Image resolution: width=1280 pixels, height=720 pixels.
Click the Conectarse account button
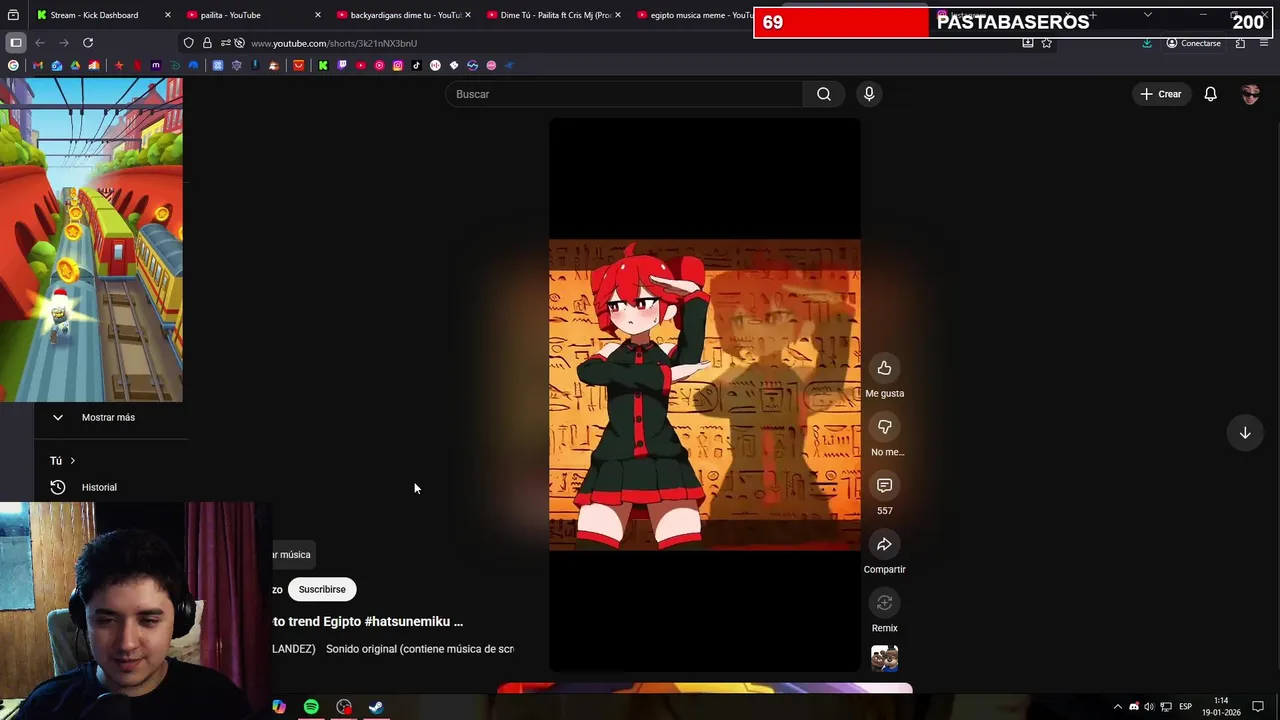[x=1193, y=43]
